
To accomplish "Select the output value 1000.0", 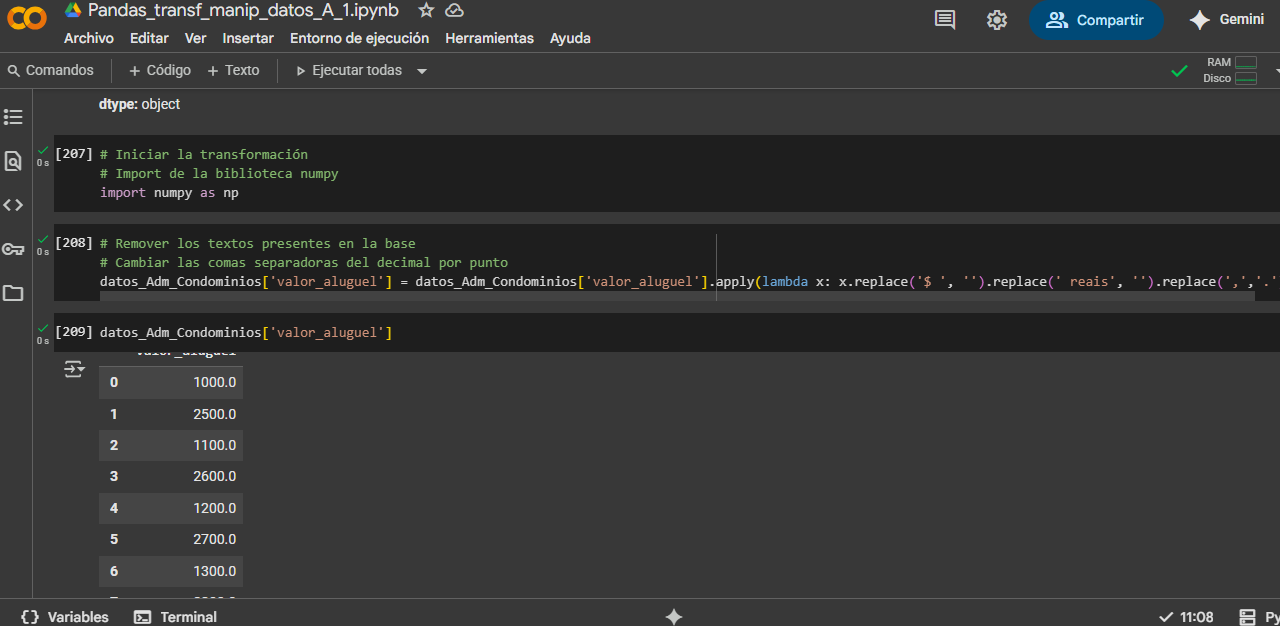I will [215, 382].
